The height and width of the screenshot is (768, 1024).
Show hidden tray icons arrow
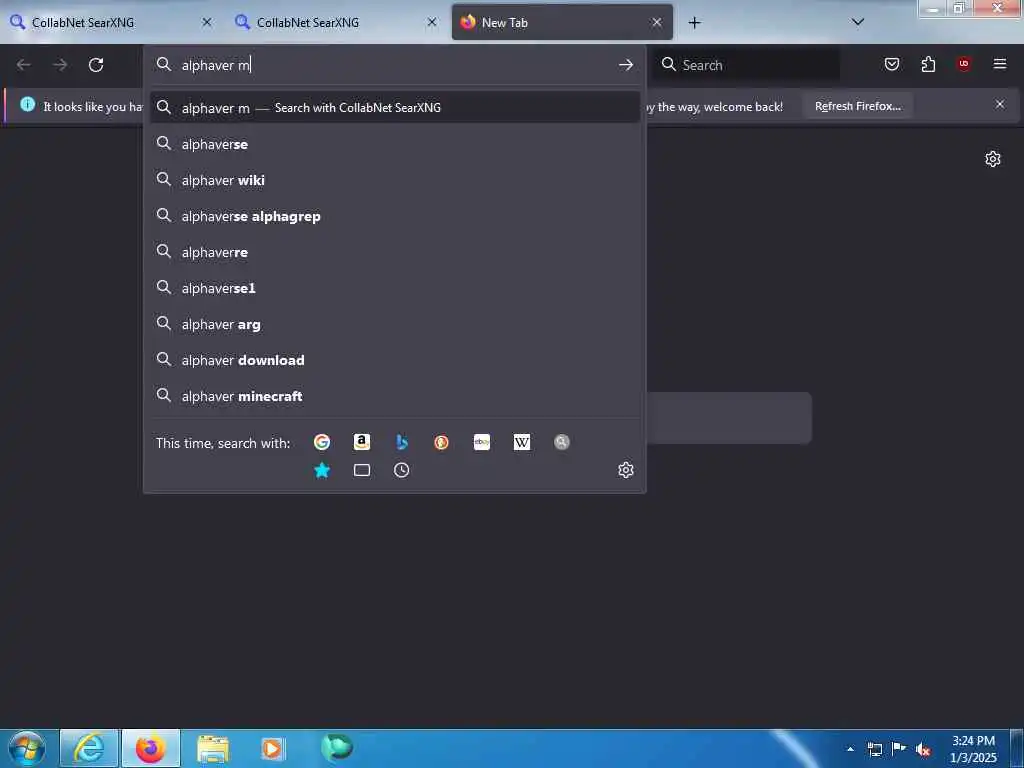coord(850,749)
